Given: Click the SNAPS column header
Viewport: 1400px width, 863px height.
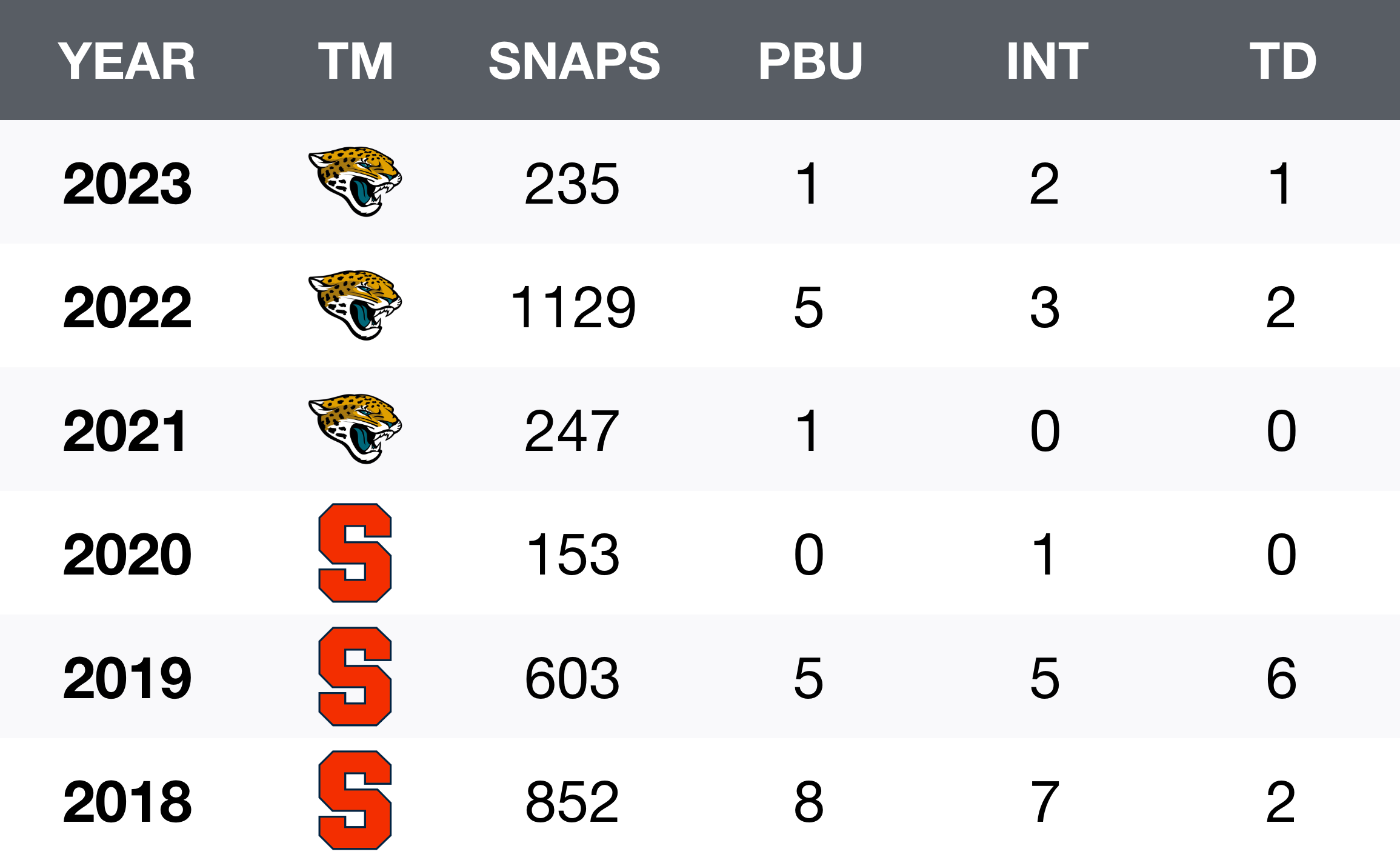Looking at the screenshot, I should pos(574,61).
